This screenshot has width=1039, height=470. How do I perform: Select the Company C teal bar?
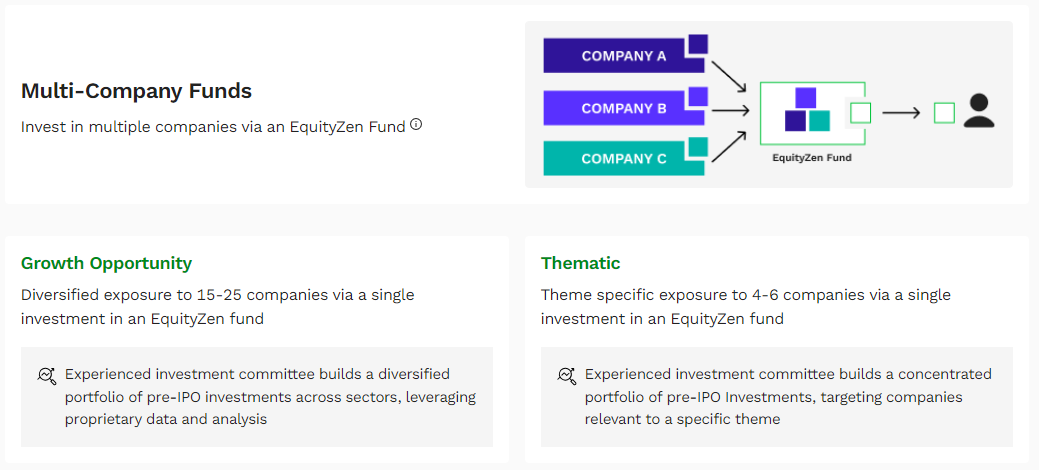[x=623, y=158]
